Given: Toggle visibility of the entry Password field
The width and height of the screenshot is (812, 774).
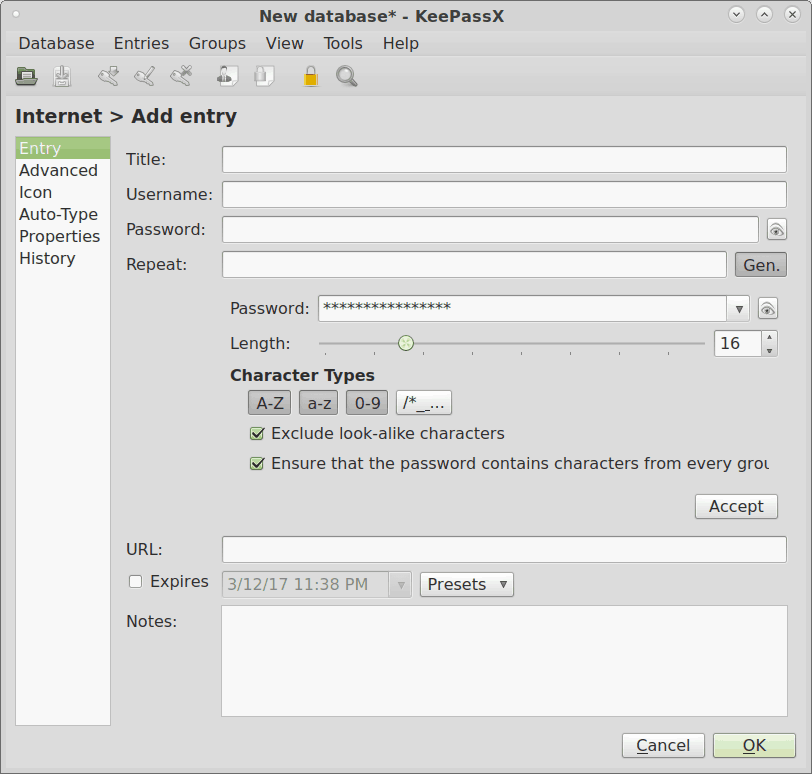Looking at the screenshot, I should pos(776,230).
